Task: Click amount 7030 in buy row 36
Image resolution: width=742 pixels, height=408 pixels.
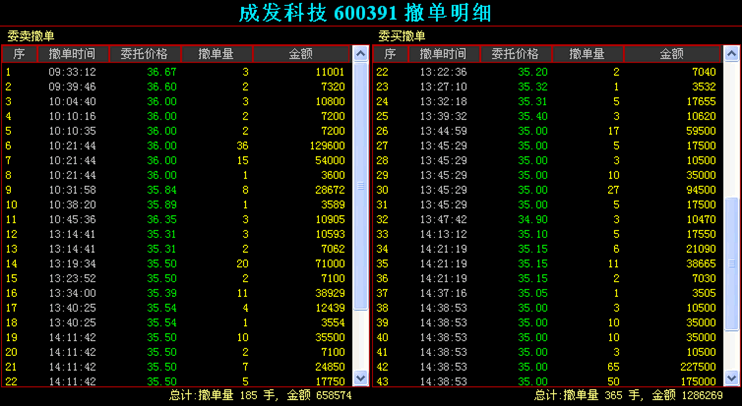Action: 704,278
